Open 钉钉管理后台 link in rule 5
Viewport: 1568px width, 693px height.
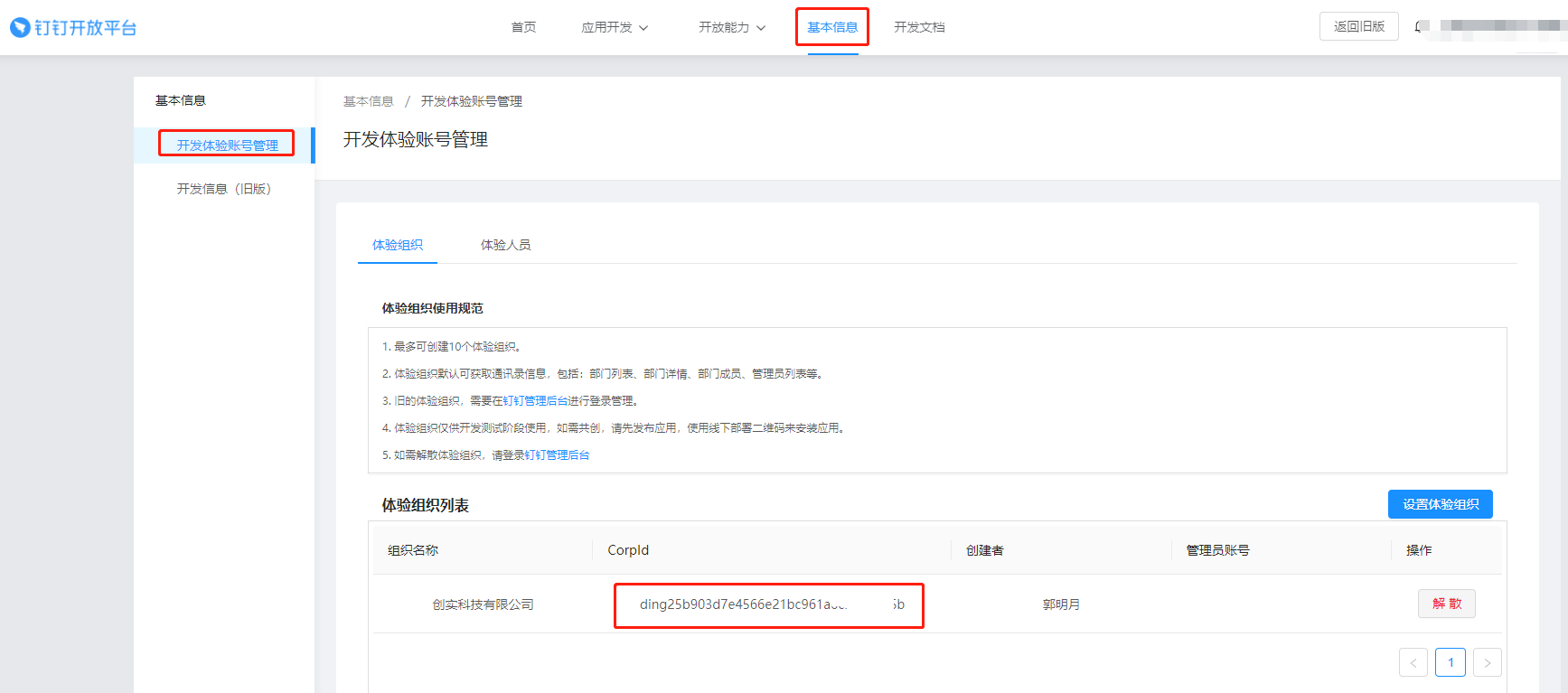point(557,455)
